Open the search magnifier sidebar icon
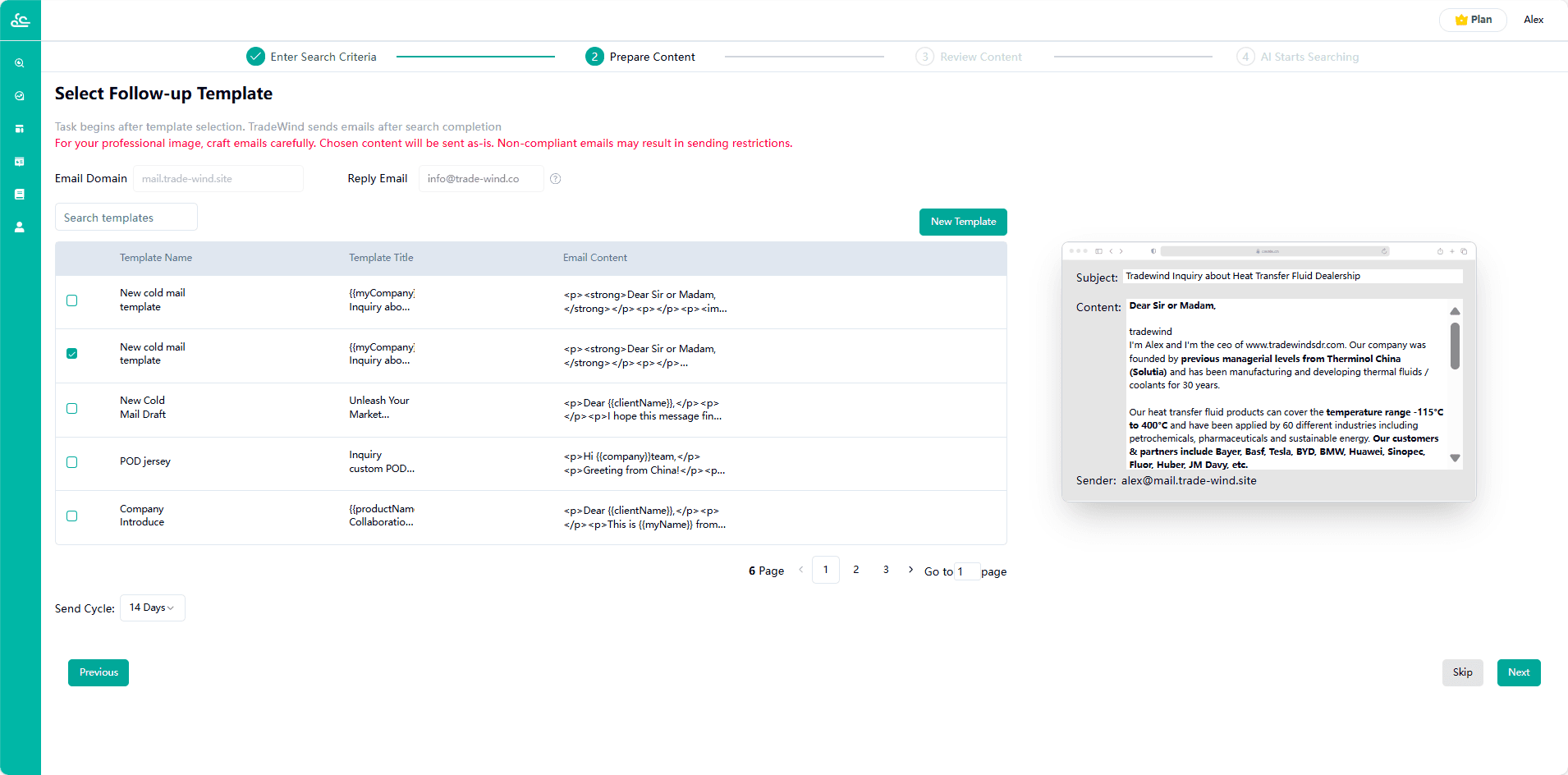Image resolution: width=1568 pixels, height=775 pixels. (x=20, y=63)
